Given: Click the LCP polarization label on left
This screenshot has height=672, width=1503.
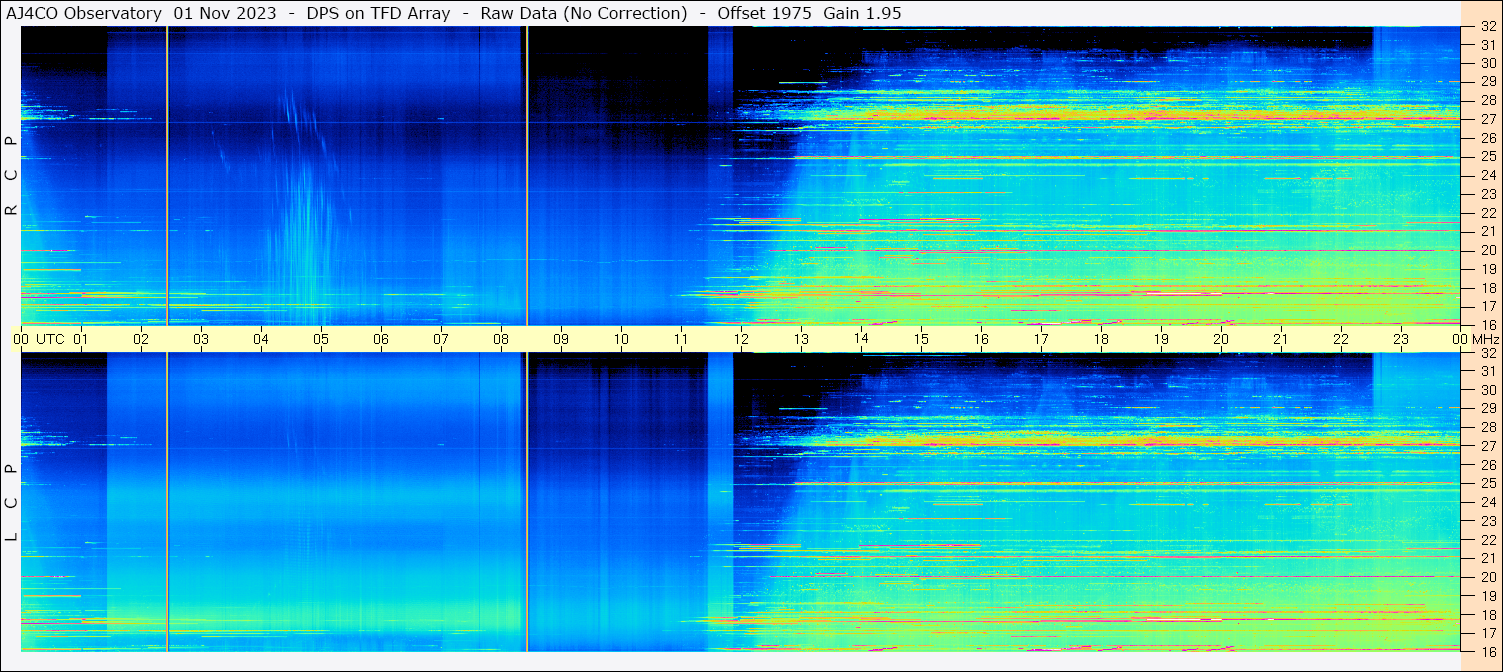Looking at the screenshot, I should (x=11, y=502).
